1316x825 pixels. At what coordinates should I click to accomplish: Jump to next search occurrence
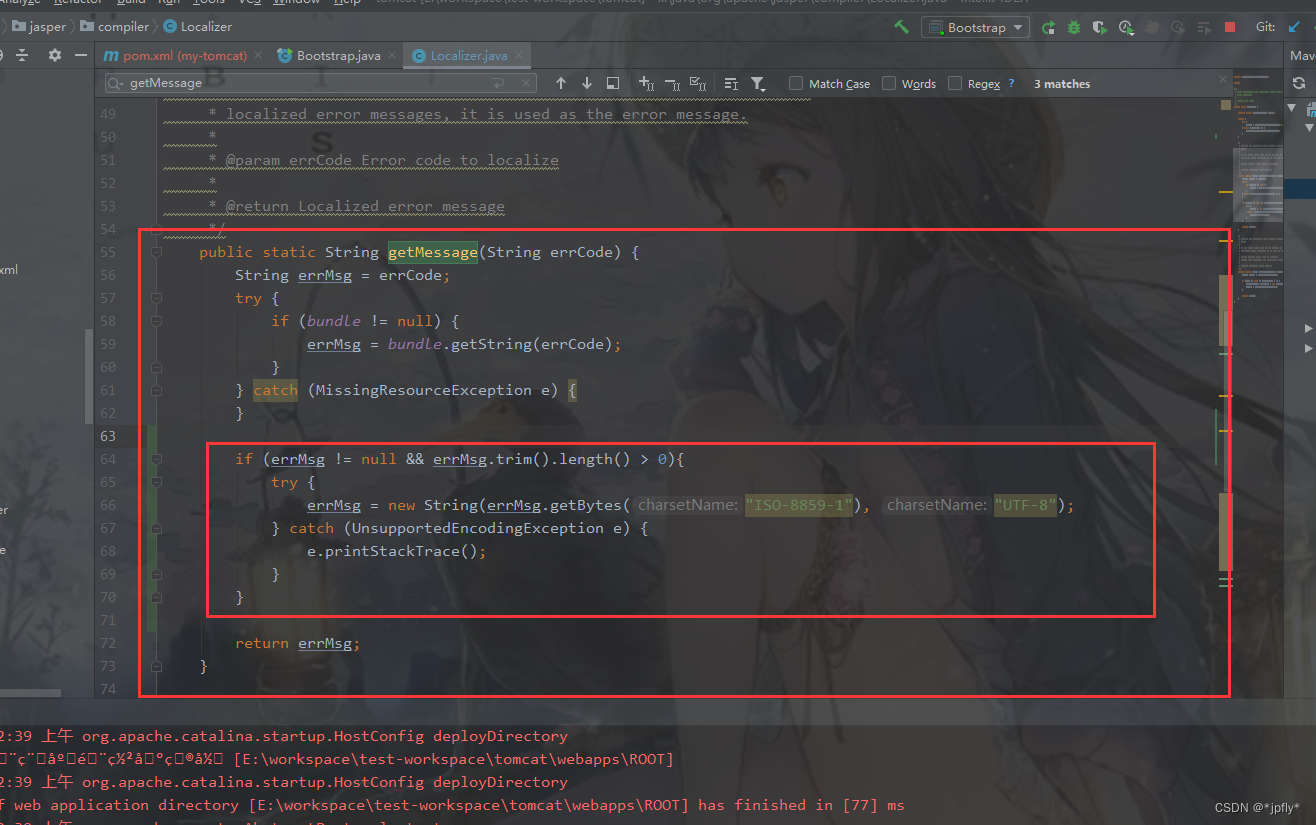587,84
